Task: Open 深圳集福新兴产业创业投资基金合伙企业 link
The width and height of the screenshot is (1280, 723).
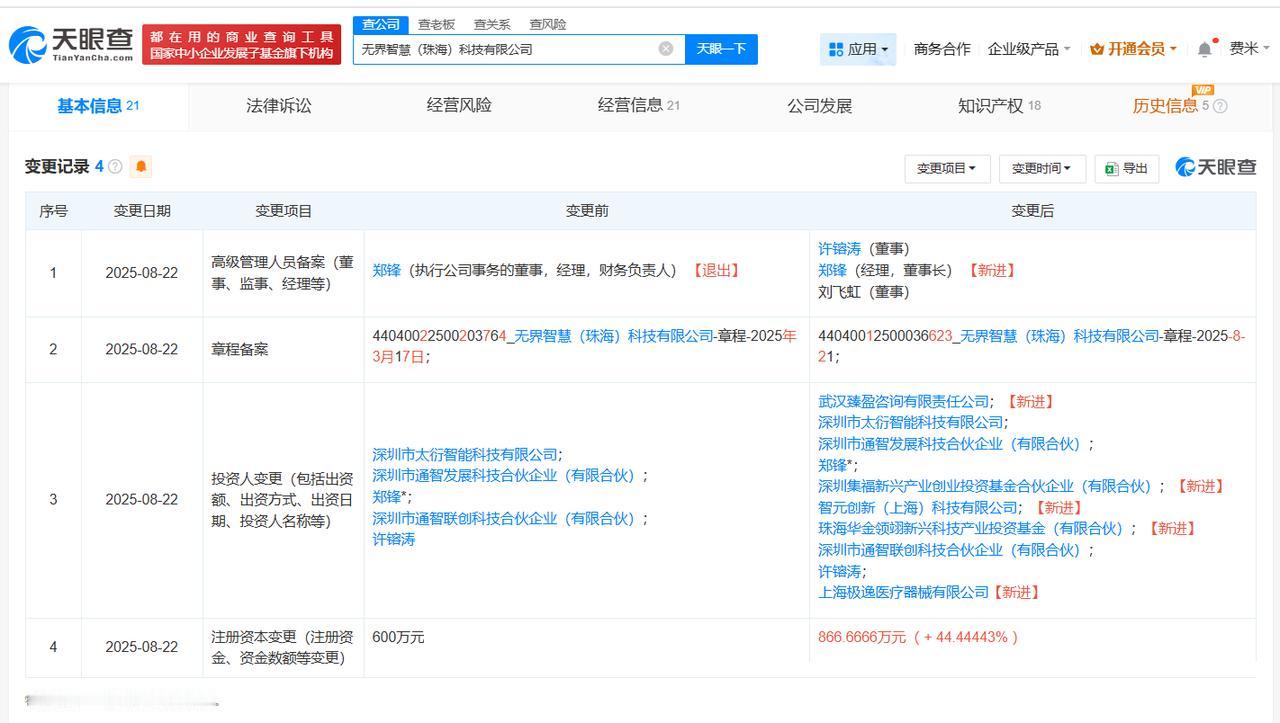Action: coord(985,486)
